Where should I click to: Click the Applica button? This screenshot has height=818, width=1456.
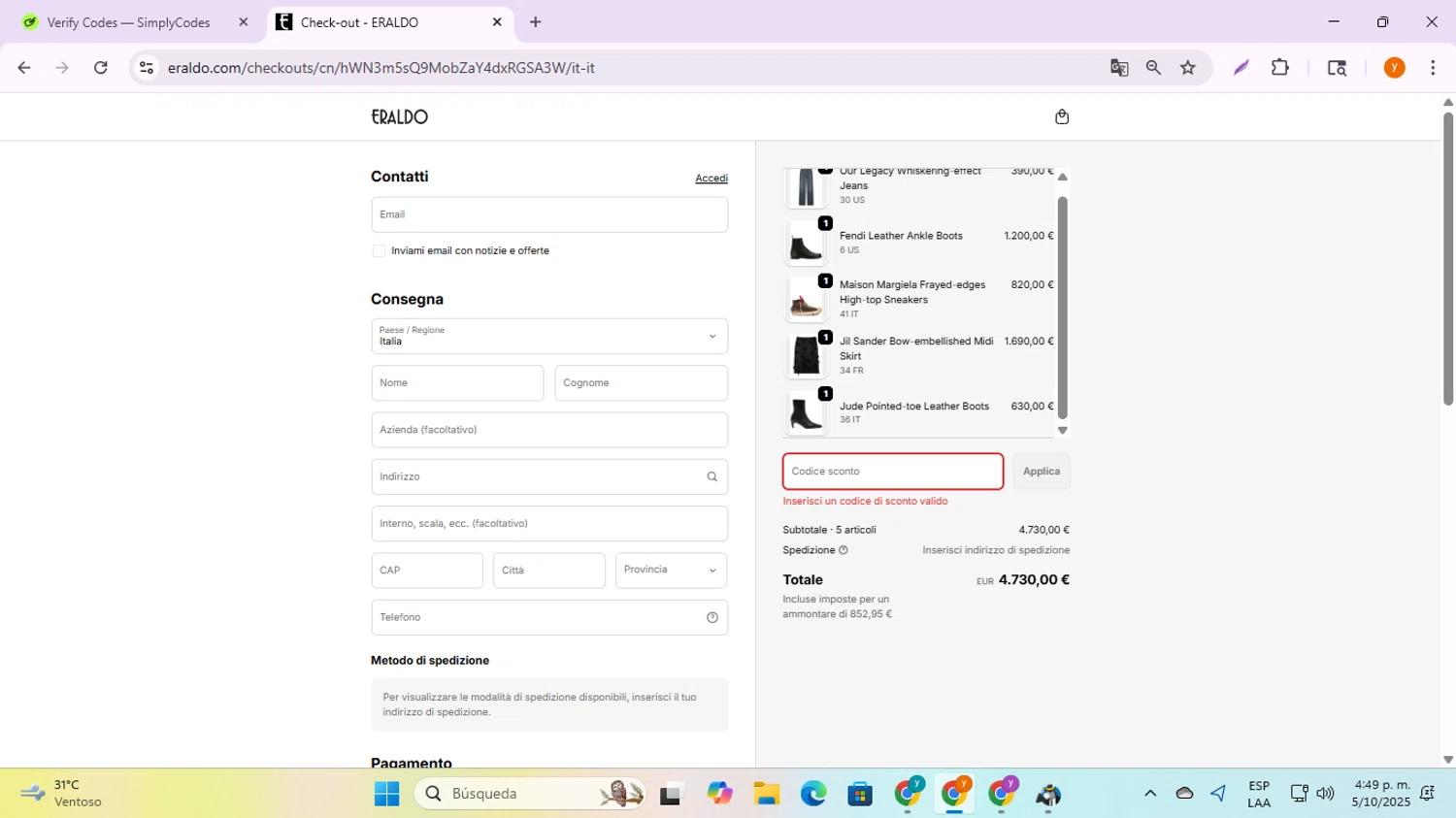[1042, 472]
